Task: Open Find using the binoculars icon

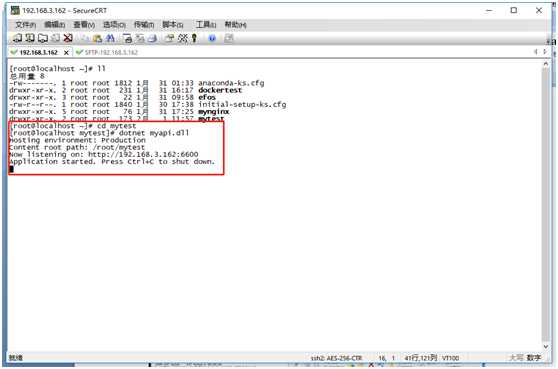Action: (110, 38)
